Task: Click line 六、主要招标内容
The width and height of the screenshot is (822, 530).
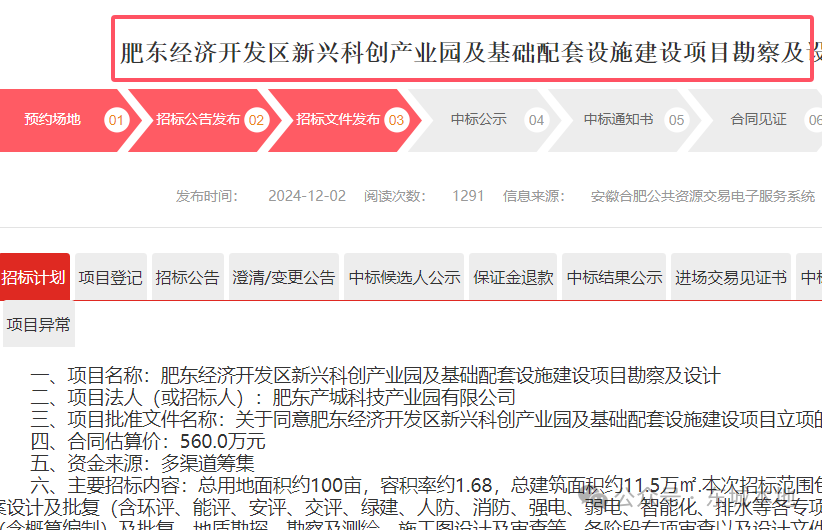Action: click(426, 485)
